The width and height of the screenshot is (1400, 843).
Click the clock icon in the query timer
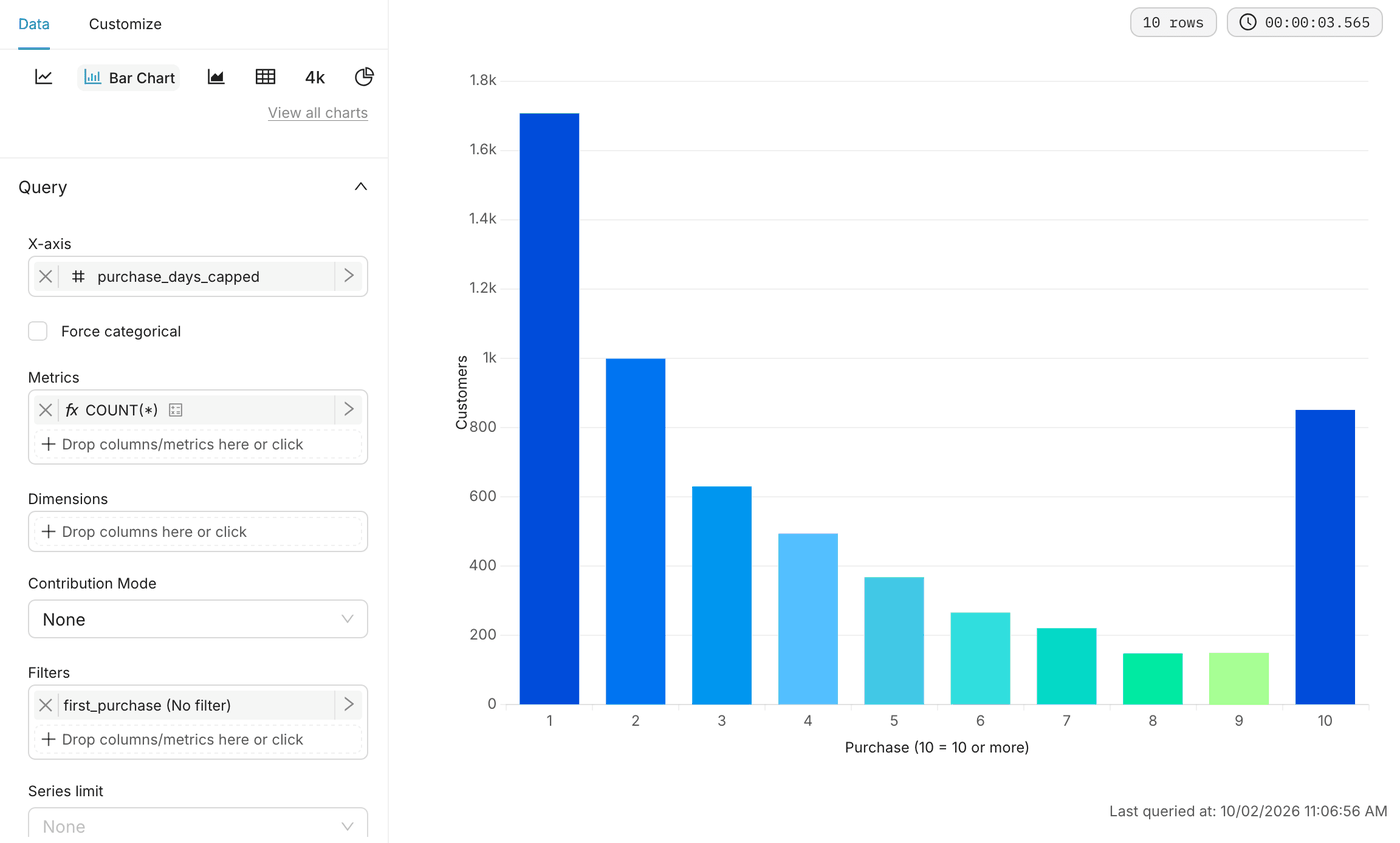click(x=1248, y=22)
